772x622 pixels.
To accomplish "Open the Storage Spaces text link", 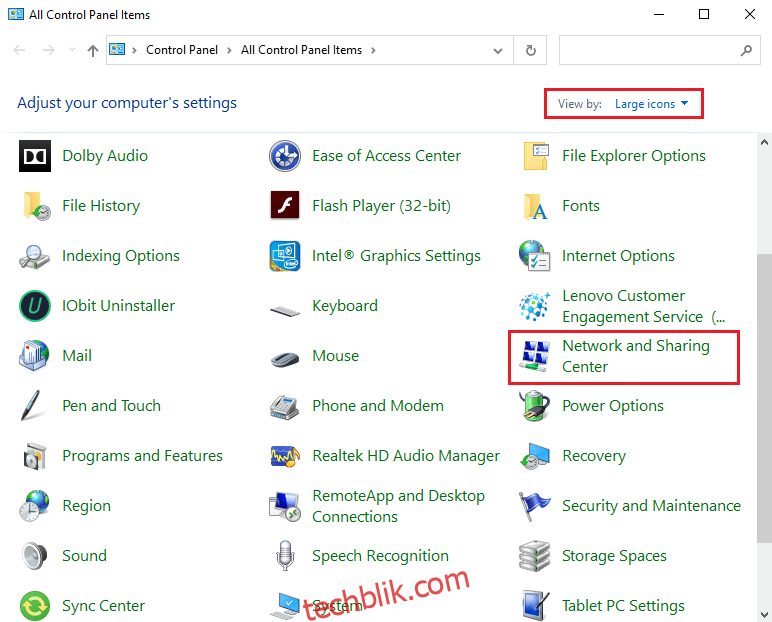I will (x=614, y=556).
